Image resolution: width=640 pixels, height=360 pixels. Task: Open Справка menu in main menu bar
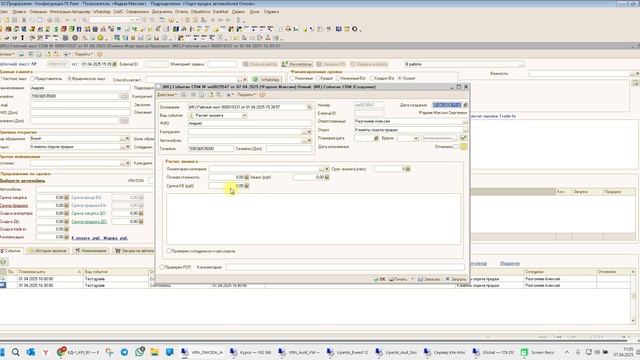point(271,12)
